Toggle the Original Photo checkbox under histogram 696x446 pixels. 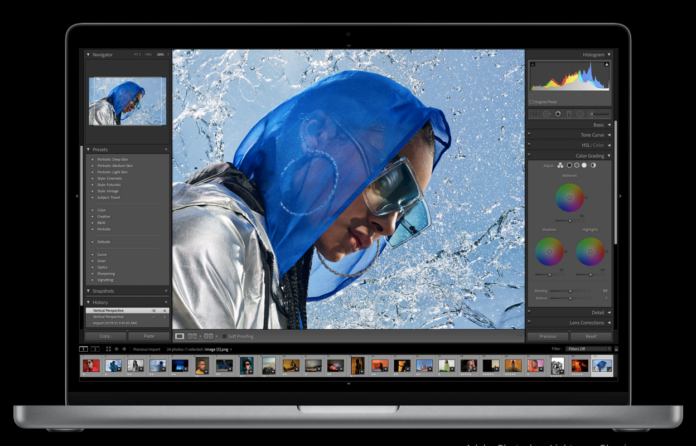533,101
